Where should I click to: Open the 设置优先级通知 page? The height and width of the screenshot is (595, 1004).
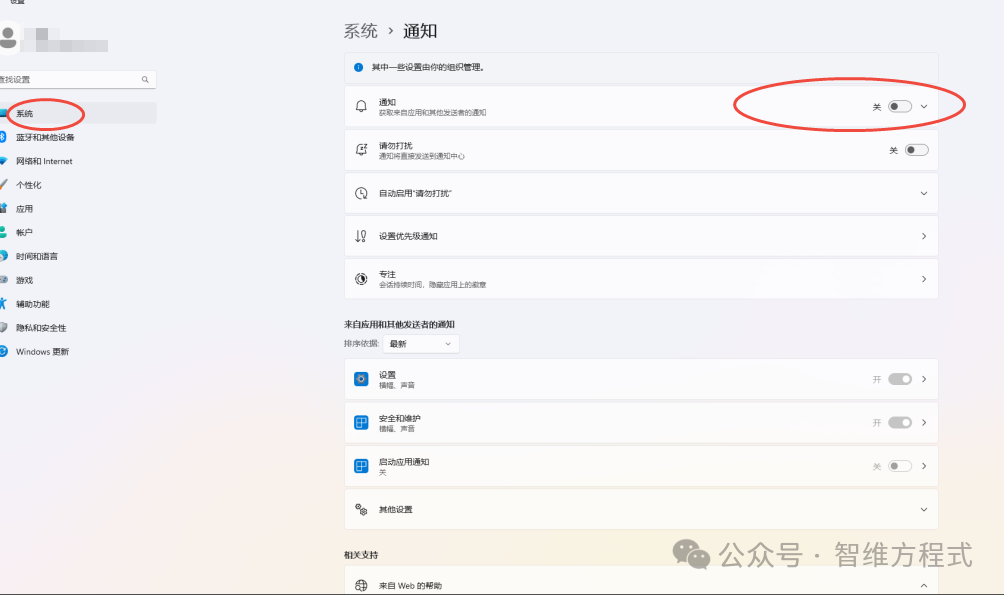[640, 236]
